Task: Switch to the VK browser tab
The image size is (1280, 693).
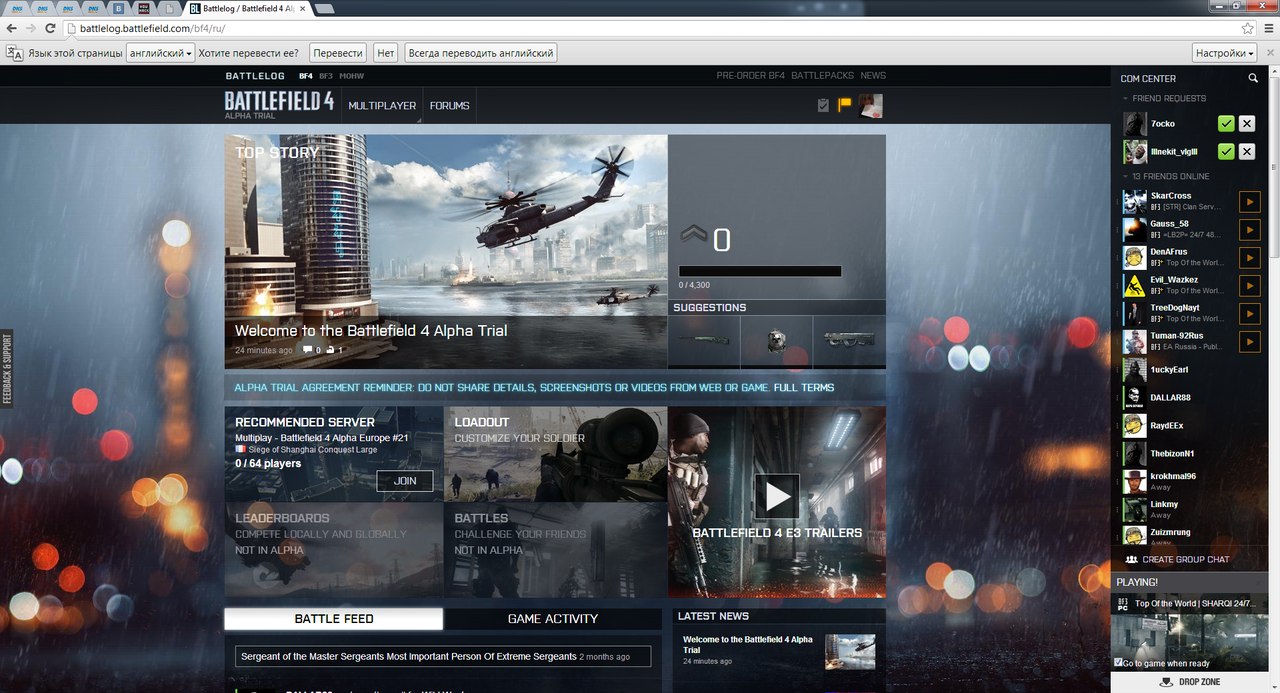Action: [x=120, y=8]
